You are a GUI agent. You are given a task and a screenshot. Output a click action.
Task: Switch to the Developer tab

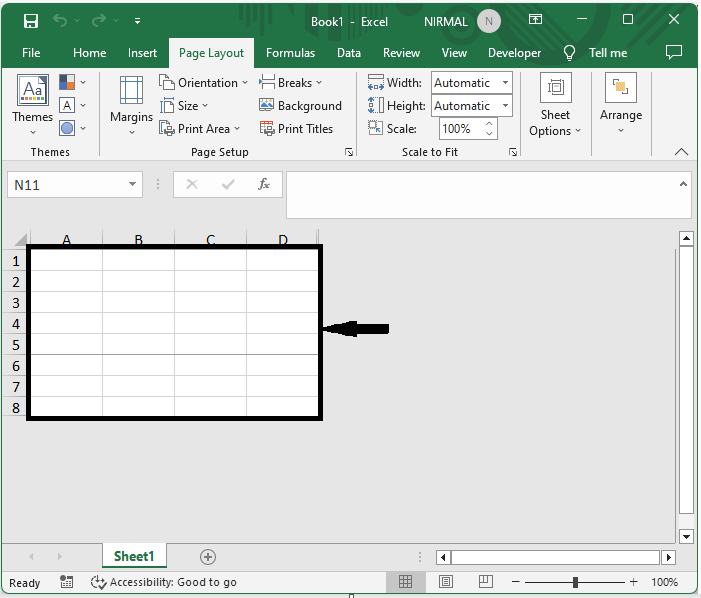514,53
